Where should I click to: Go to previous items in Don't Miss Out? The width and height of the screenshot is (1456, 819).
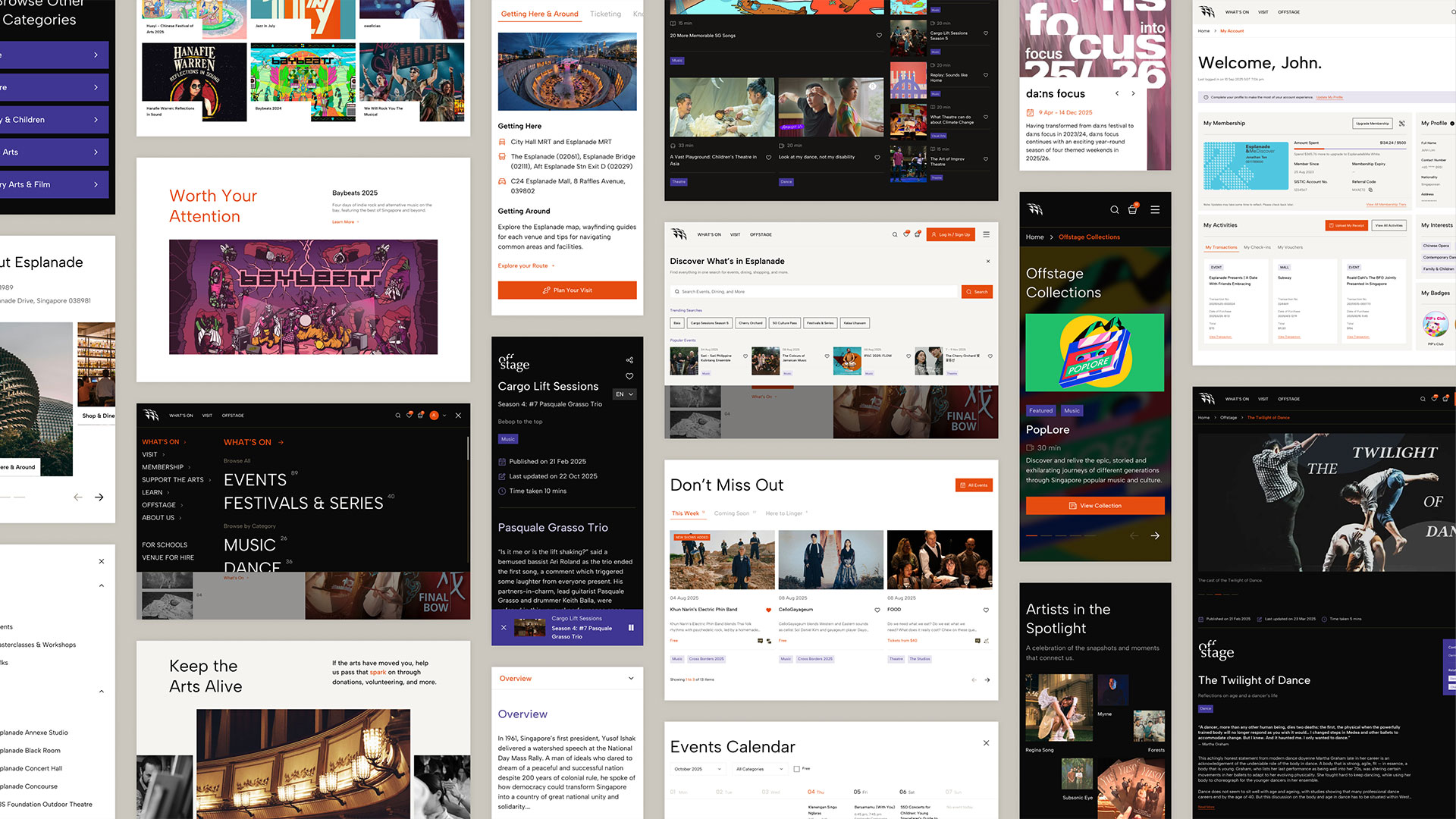tap(974, 679)
